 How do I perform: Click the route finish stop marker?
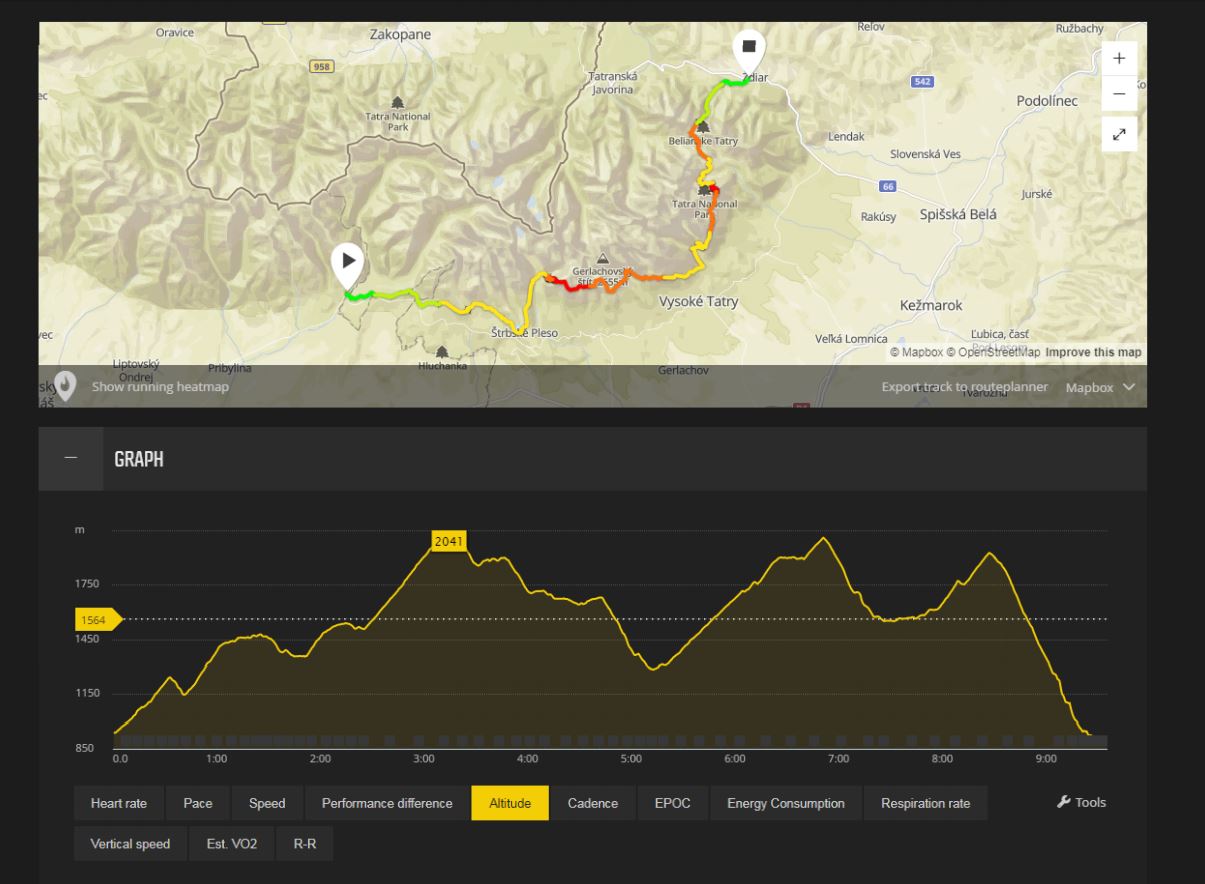coord(748,47)
